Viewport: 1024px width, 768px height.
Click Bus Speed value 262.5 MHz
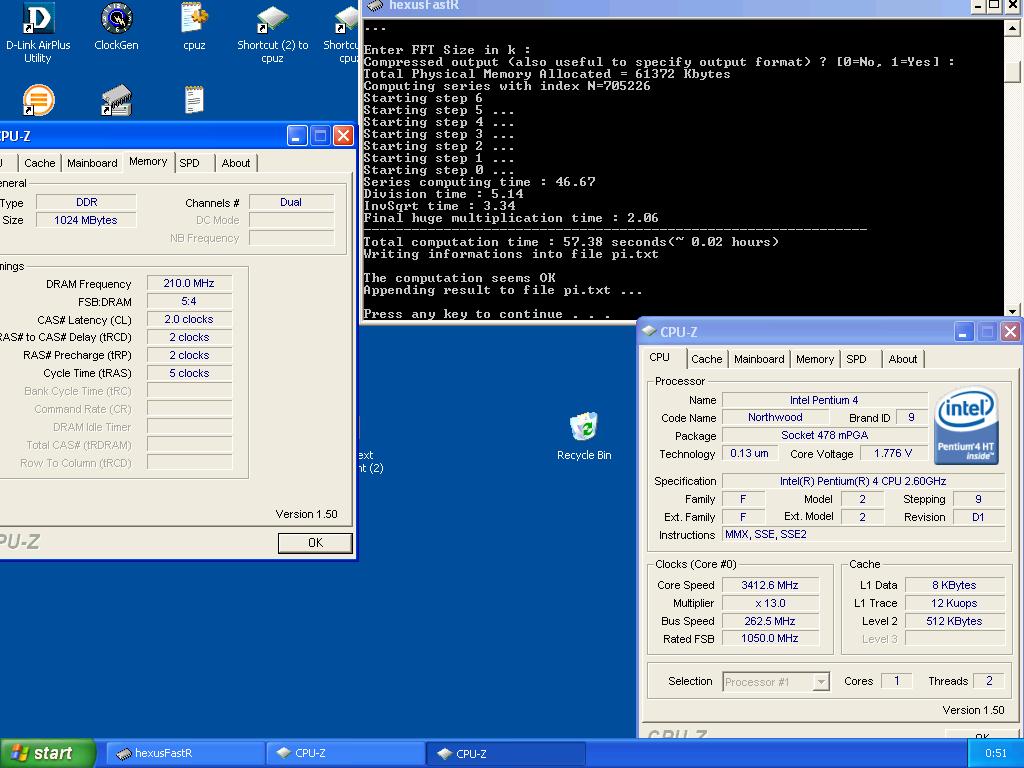pyautogui.click(x=770, y=621)
